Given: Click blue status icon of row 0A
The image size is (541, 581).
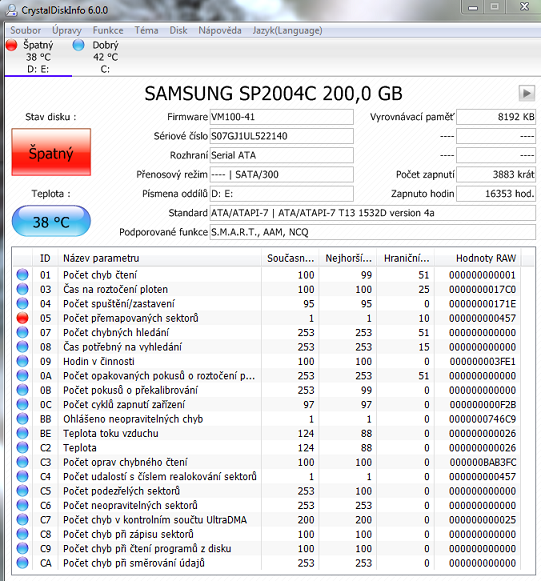Looking at the screenshot, I should tap(23, 376).
